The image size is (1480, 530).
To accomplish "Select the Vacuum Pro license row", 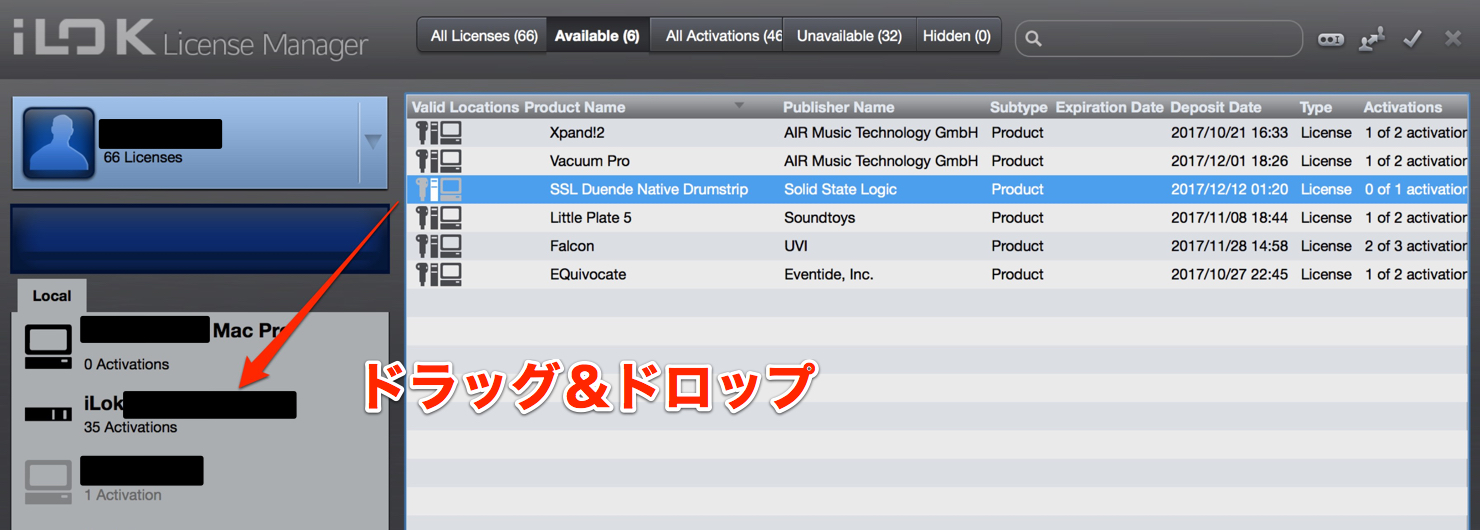I will [937, 161].
